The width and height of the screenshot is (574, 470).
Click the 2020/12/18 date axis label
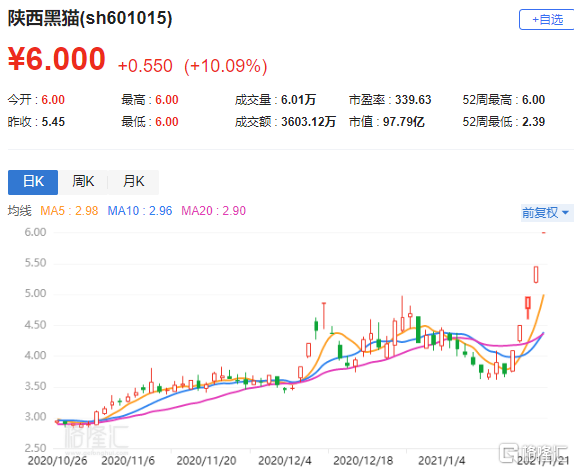click(x=363, y=460)
